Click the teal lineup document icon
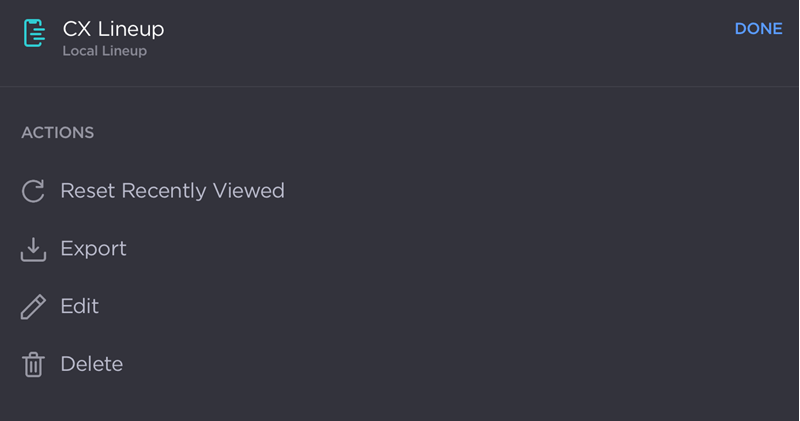This screenshot has height=421, width=800. click(34, 33)
